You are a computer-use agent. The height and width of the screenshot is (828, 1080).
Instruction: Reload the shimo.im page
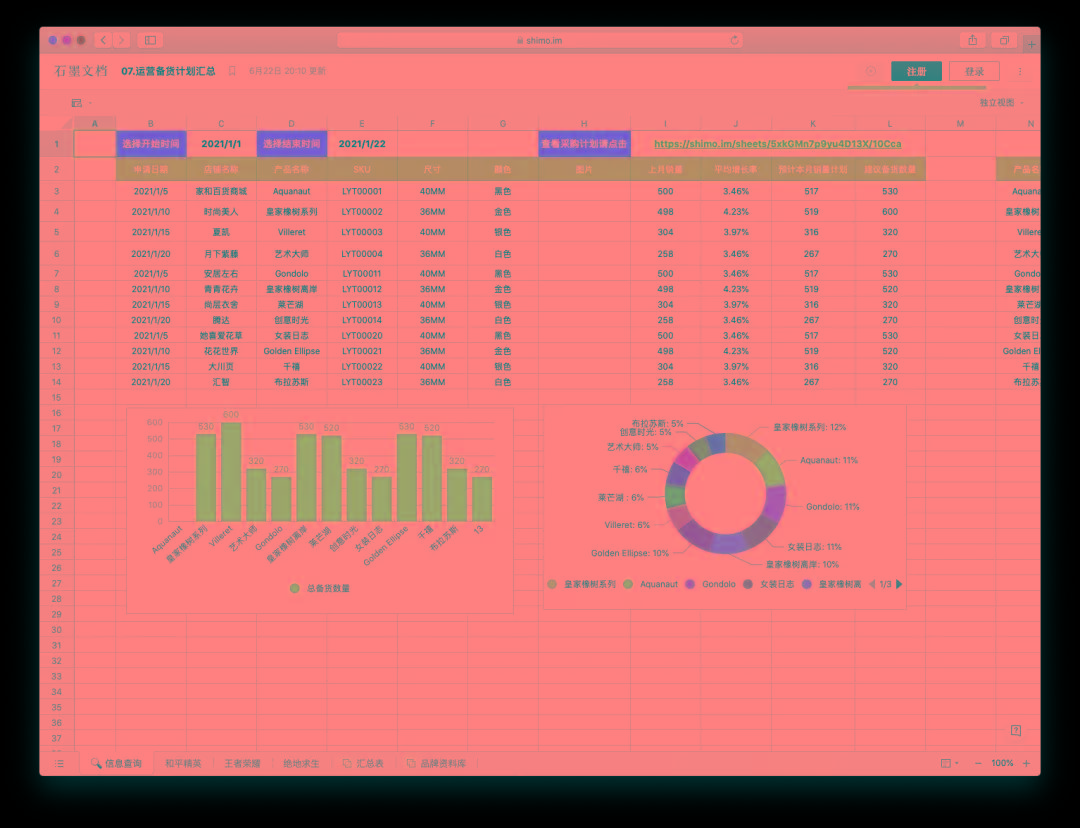click(734, 40)
